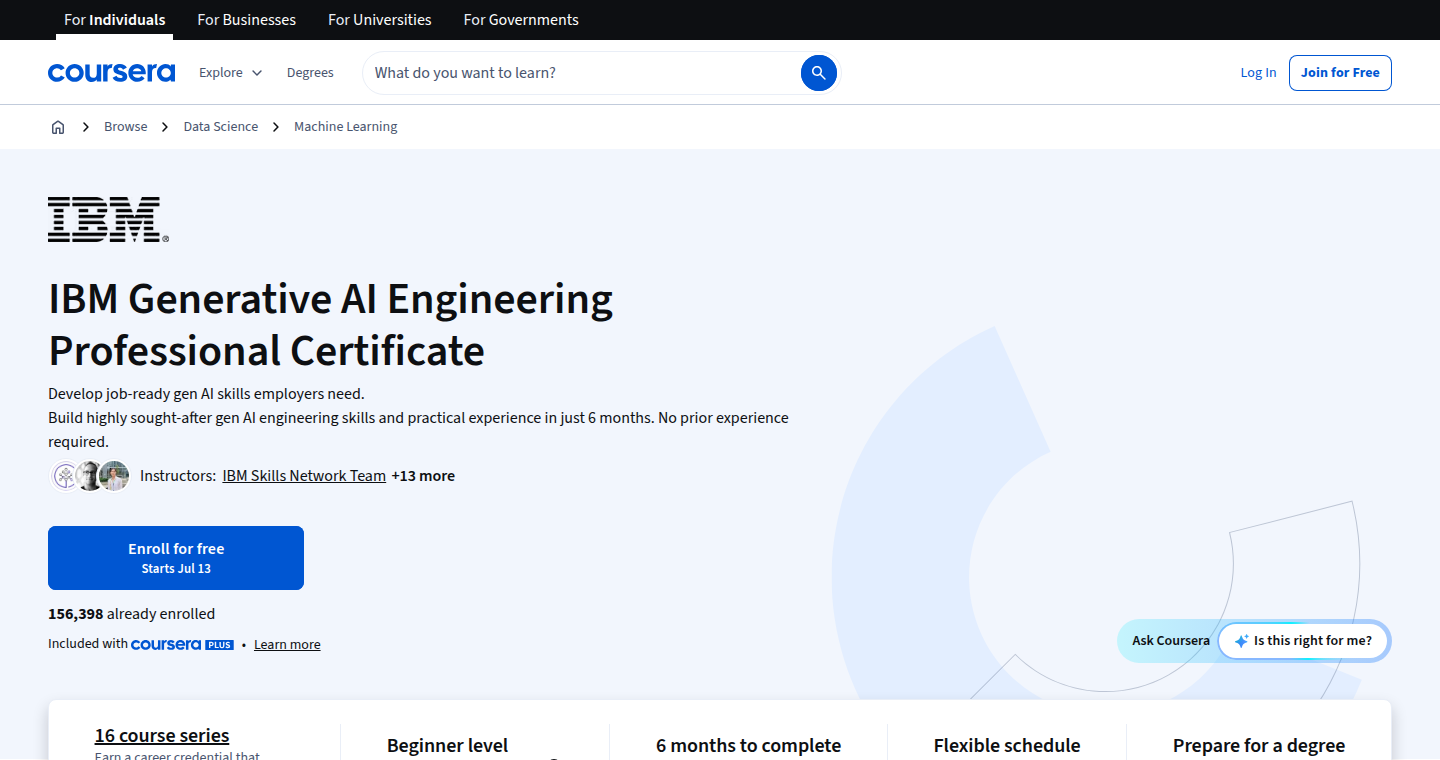
Task: Select the '156,398 already enrolled' text
Action: click(132, 614)
